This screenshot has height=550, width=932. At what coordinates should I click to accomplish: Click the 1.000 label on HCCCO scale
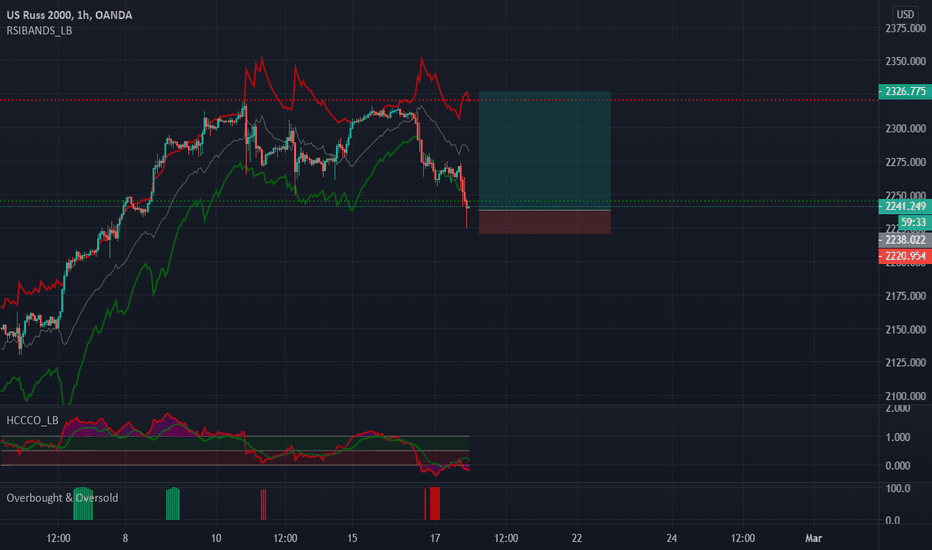point(898,437)
